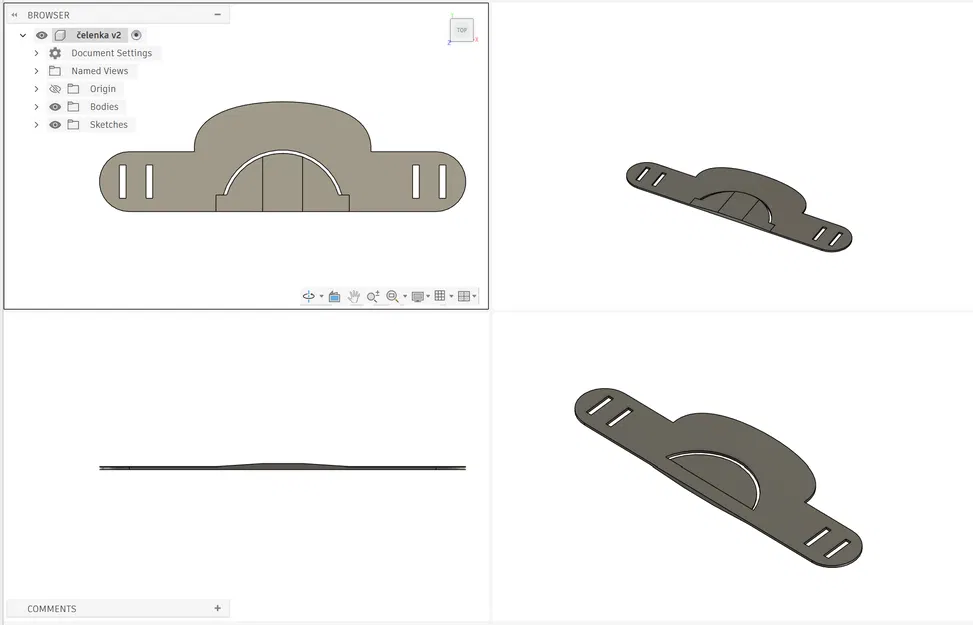The image size is (973, 625).
Task: Click the BROWSER panel title
Action: (48, 15)
